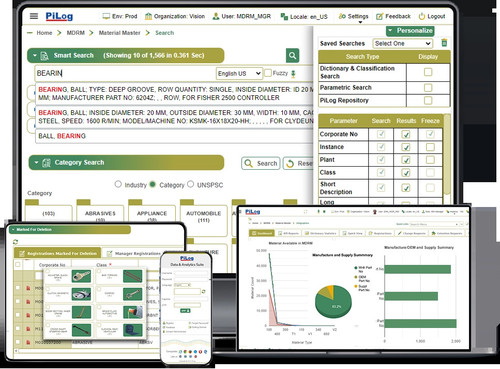500x369 pixels.
Task: Select the BALL, BEARING suggestion
Action: pos(175,136)
